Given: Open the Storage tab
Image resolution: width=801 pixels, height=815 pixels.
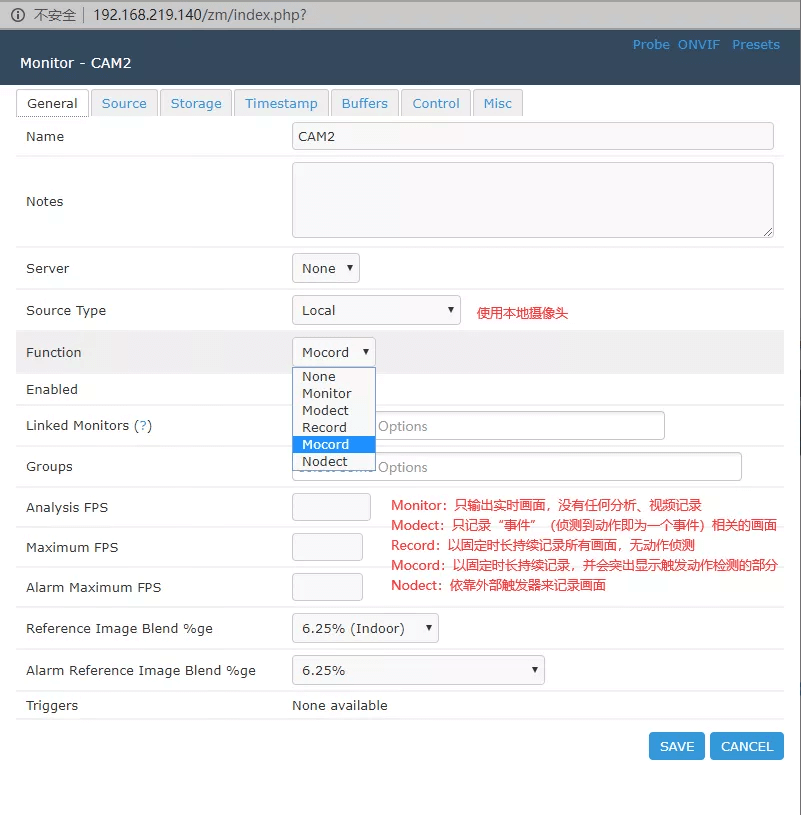Looking at the screenshot, I should [196, 103].
